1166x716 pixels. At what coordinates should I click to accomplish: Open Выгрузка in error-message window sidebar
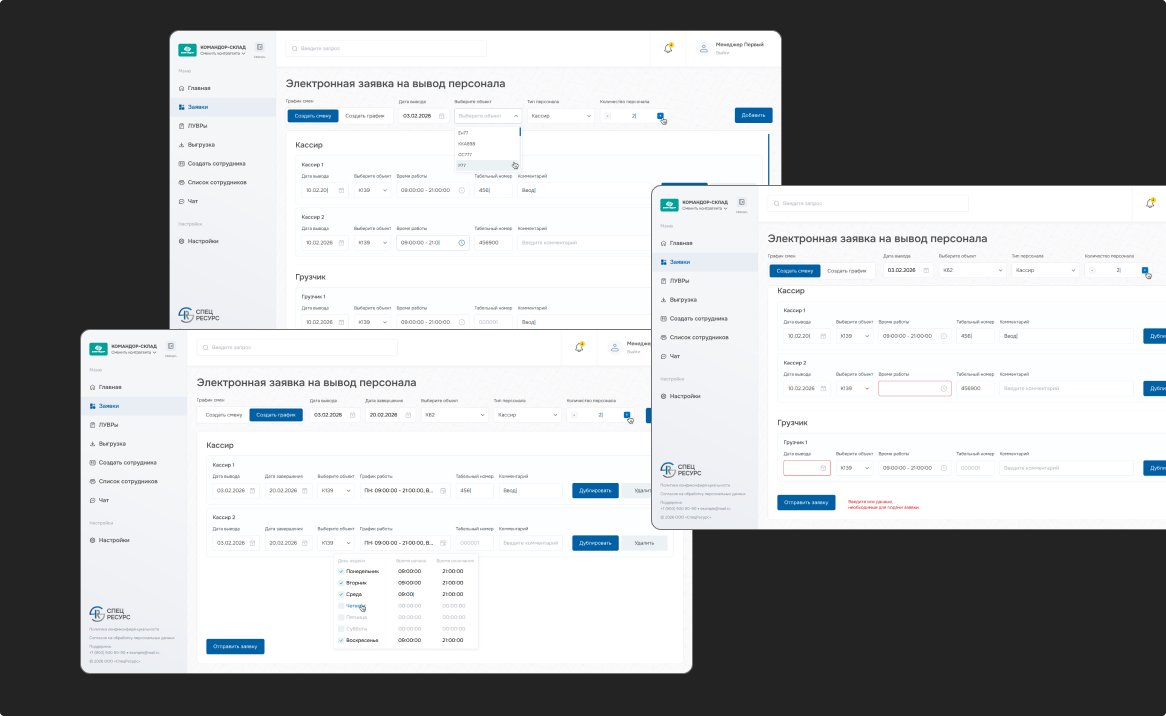click(x=683, y=300)
